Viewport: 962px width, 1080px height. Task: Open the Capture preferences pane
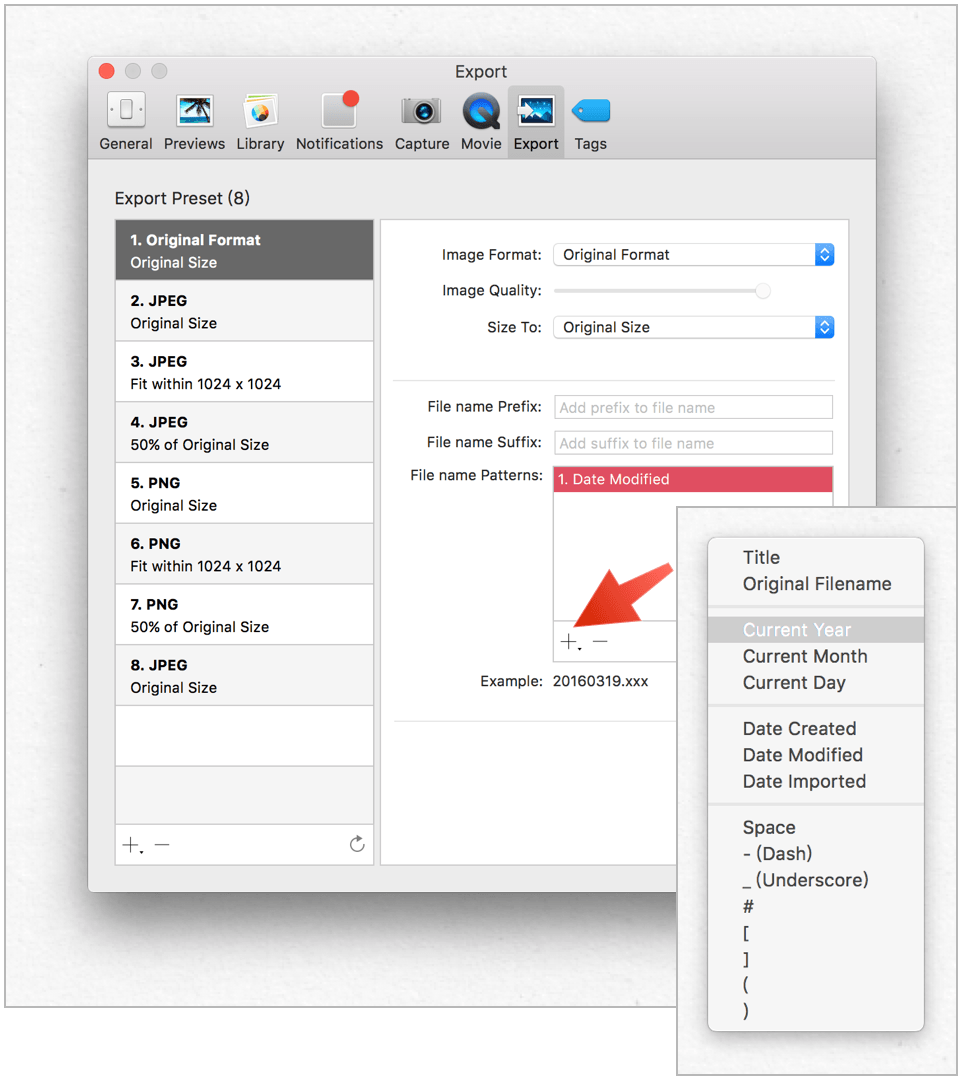click(422, 122)
